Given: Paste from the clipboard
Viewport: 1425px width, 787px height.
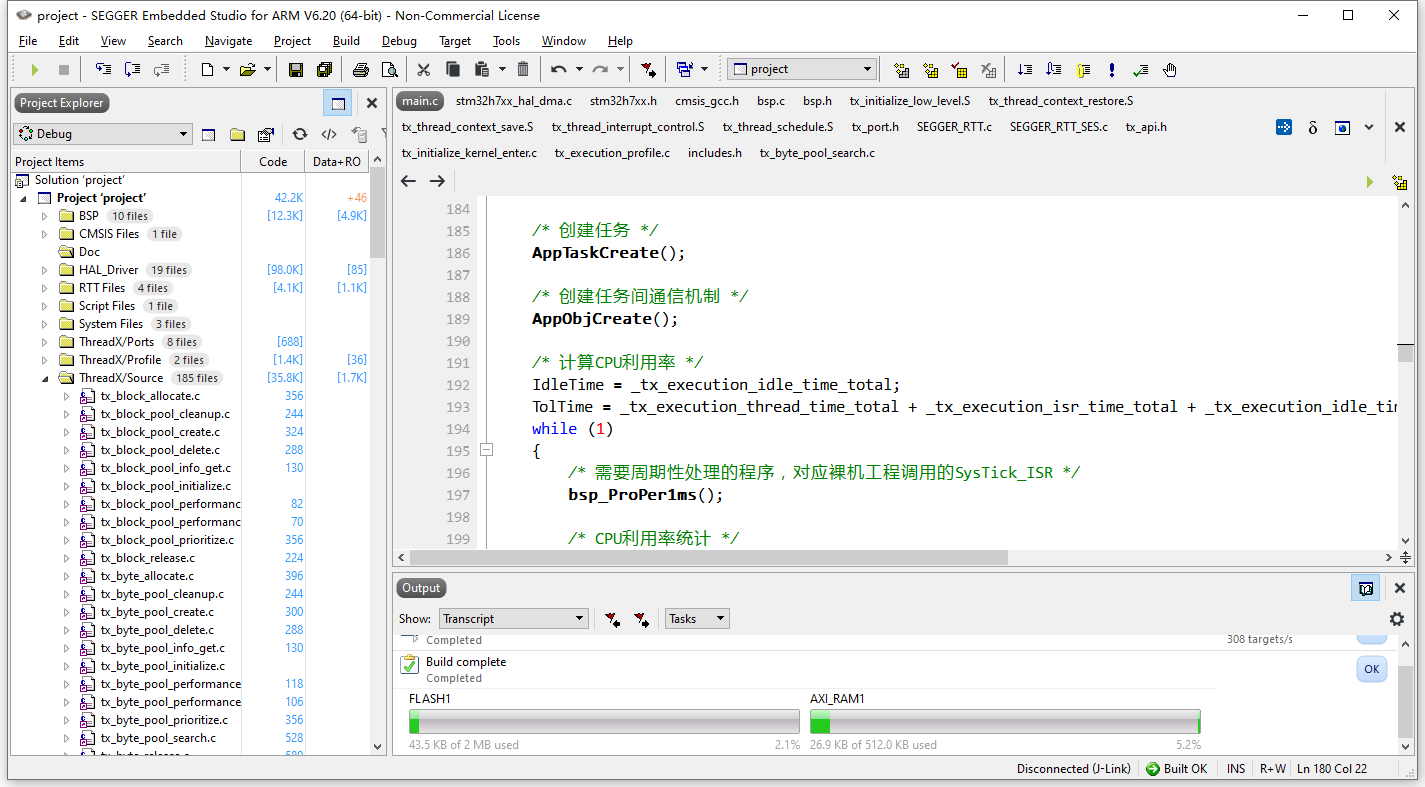Looking at the screenshot, I should click(x=481, y=69).
